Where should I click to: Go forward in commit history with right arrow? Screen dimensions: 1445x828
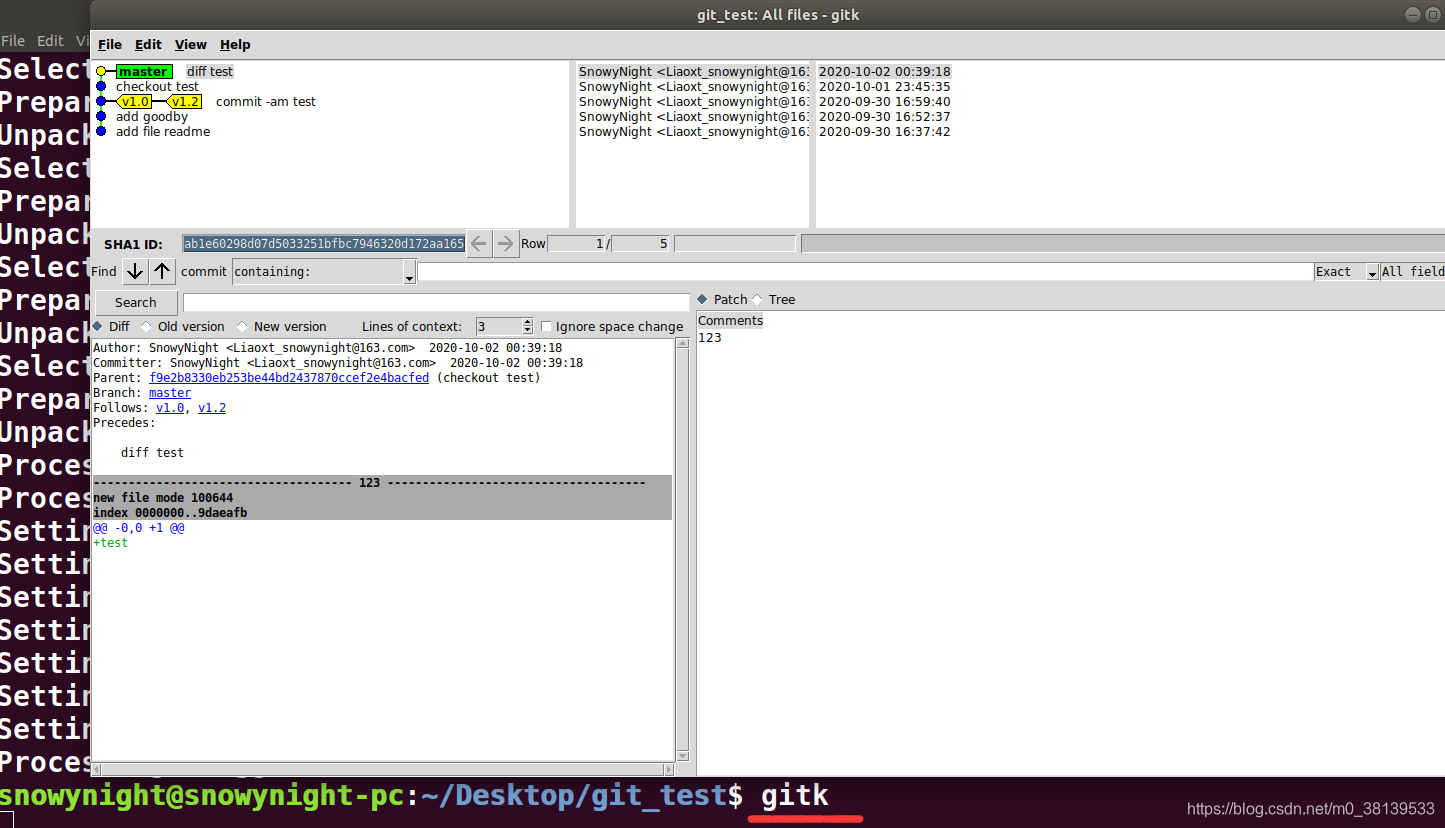click(506, 243)
